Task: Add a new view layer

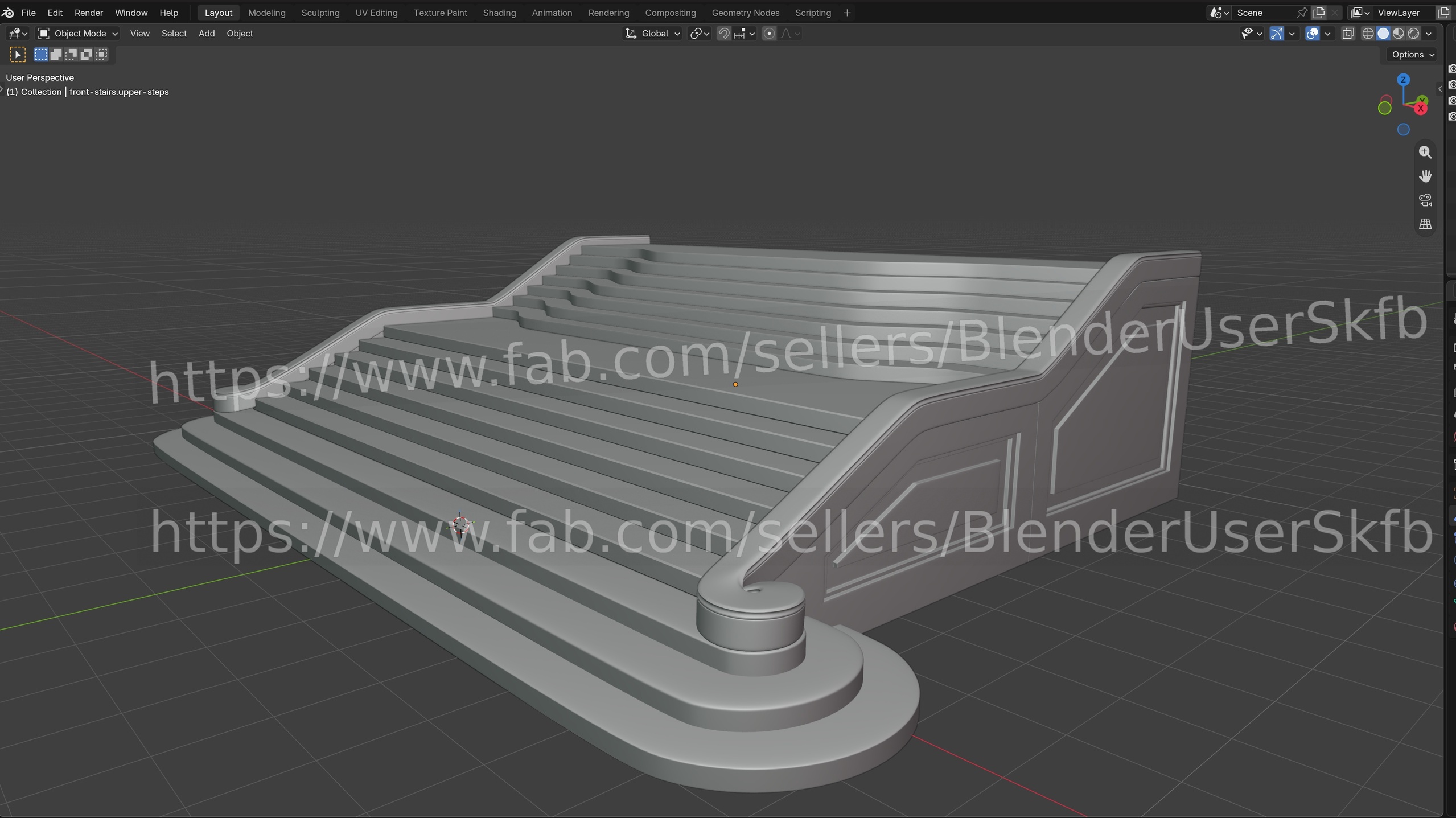Action: 1444,13
